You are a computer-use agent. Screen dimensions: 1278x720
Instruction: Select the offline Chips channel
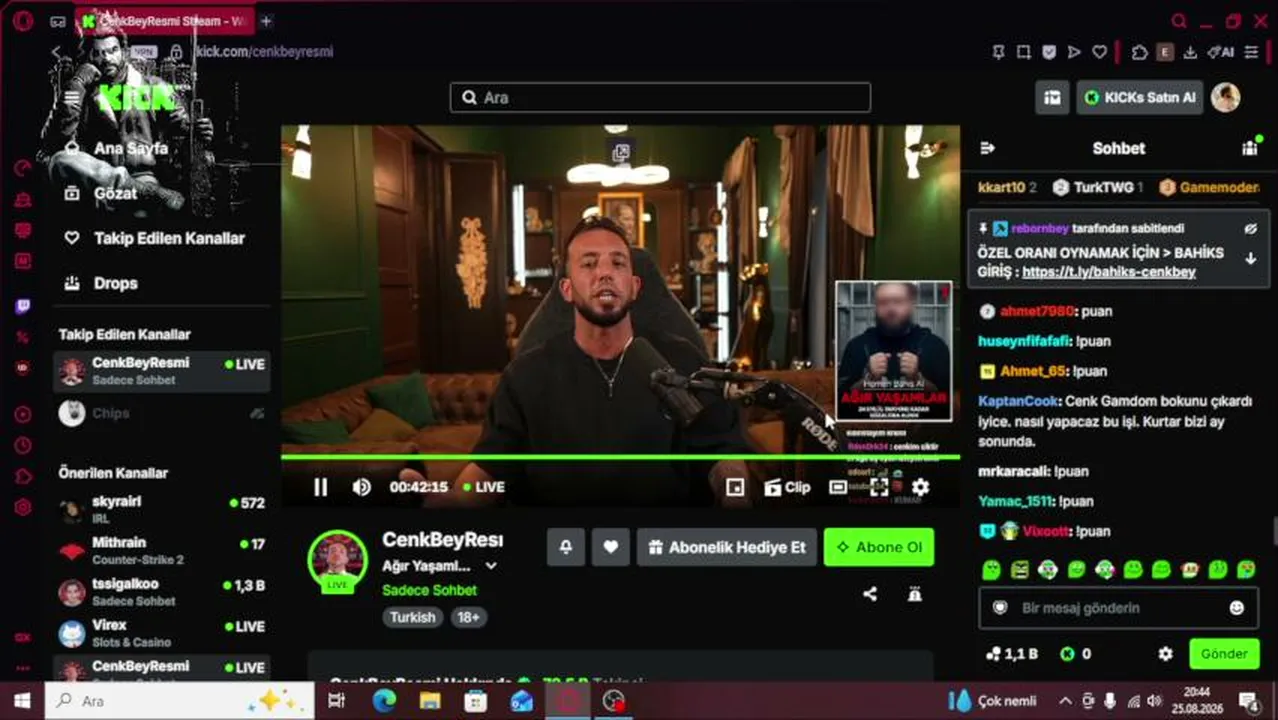tap(161, 413)
